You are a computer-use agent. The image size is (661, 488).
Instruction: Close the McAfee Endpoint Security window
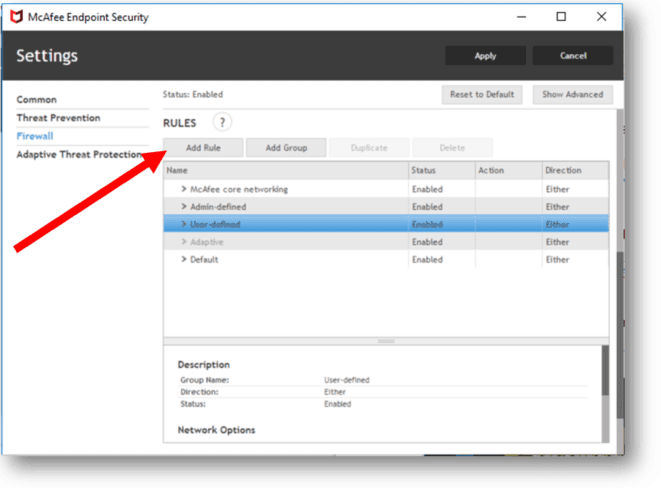click(x=601, y=17)
